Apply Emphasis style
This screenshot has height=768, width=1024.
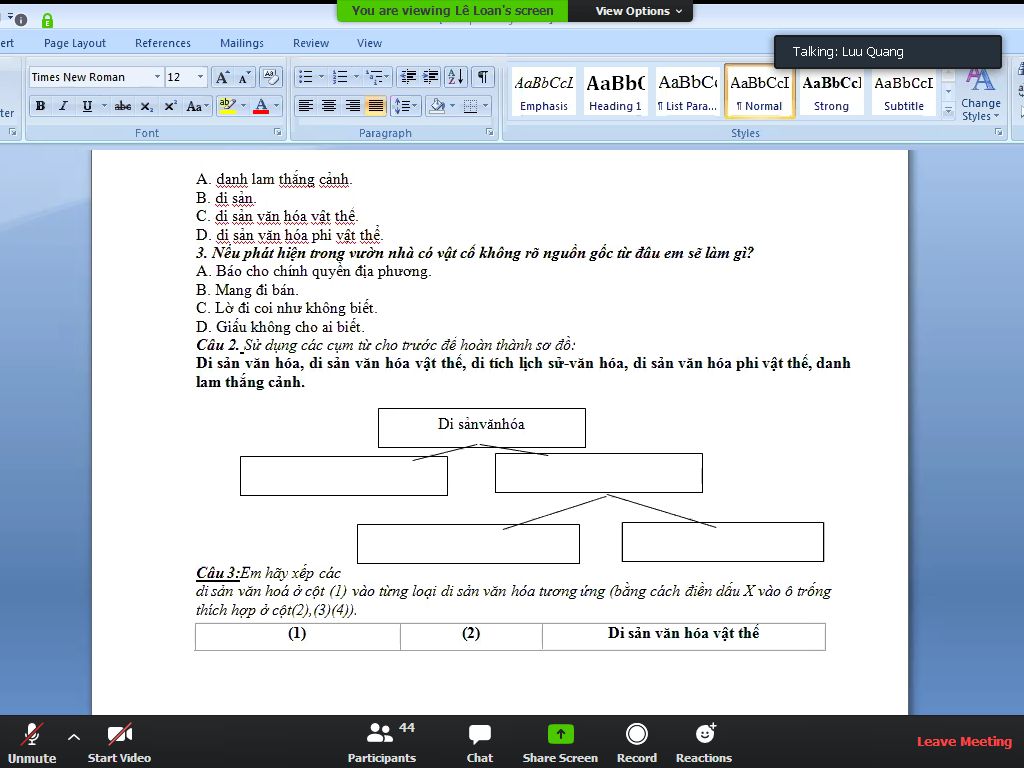[x=544, y=92]
